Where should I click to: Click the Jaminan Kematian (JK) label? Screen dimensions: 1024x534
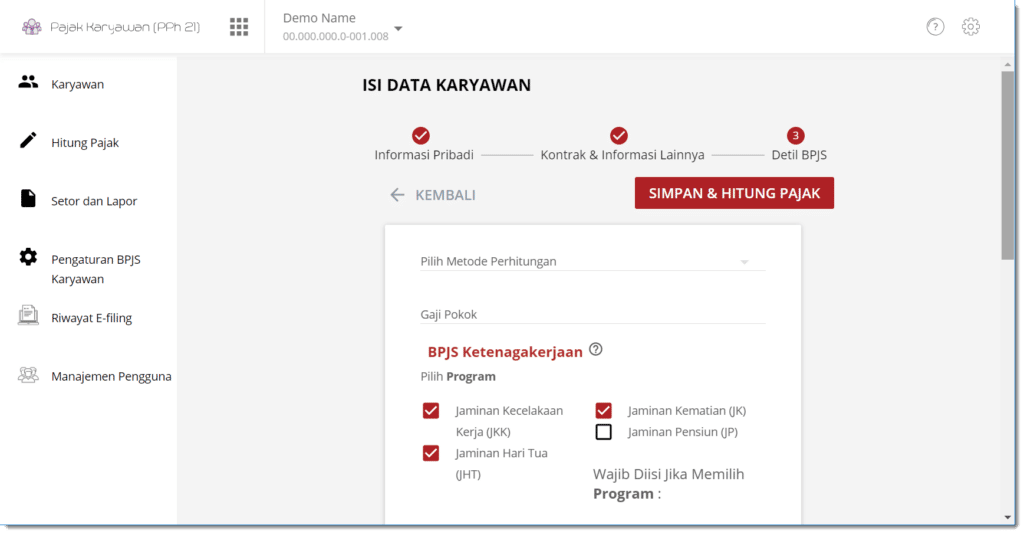tap(686, 411)
